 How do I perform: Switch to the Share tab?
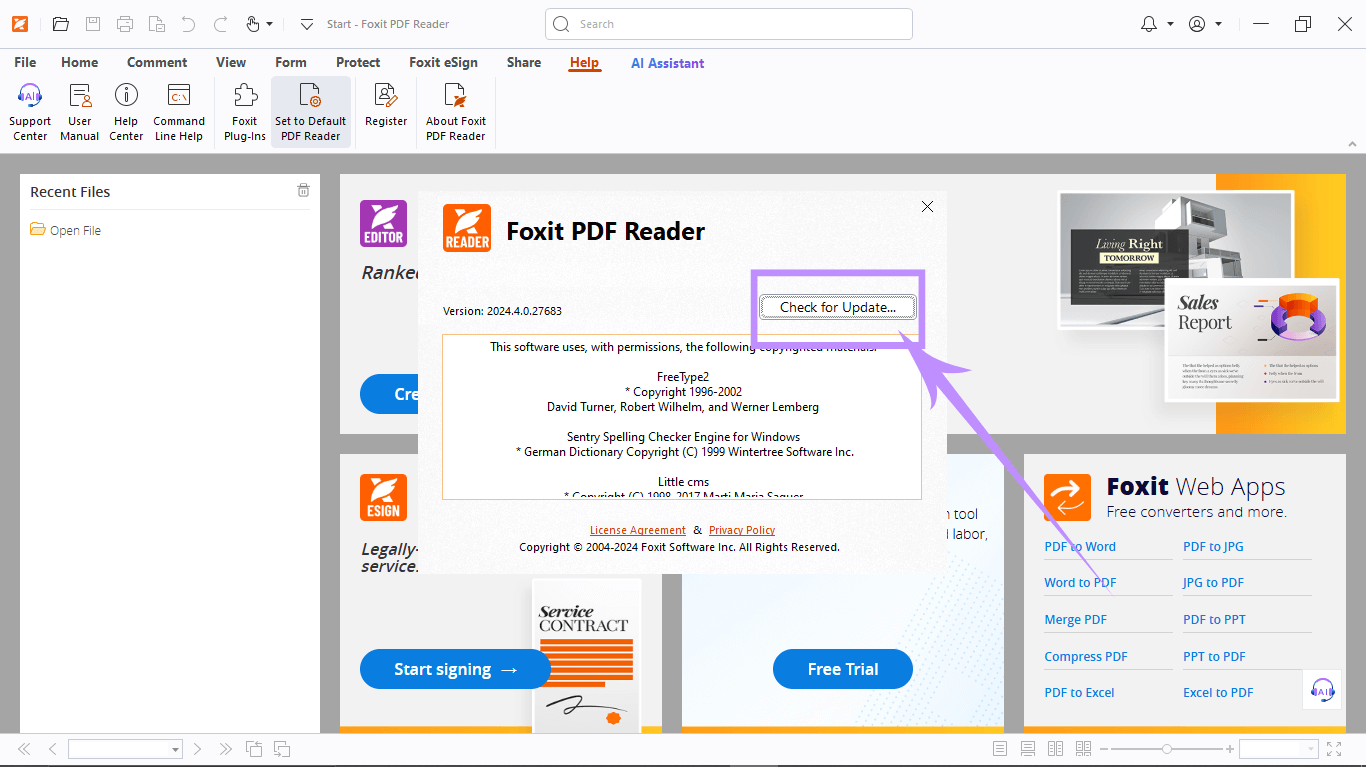[524, 62]
